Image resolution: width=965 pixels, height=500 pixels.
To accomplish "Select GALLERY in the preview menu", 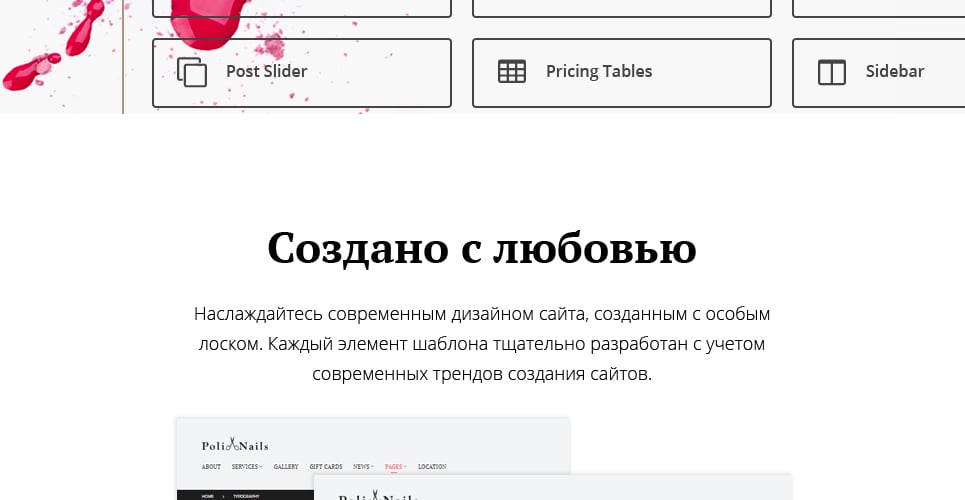I will tap(286, 467).
